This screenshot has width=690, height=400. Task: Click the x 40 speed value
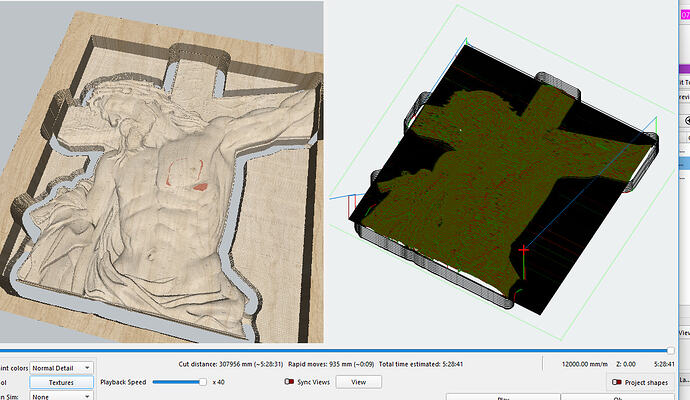219,382
